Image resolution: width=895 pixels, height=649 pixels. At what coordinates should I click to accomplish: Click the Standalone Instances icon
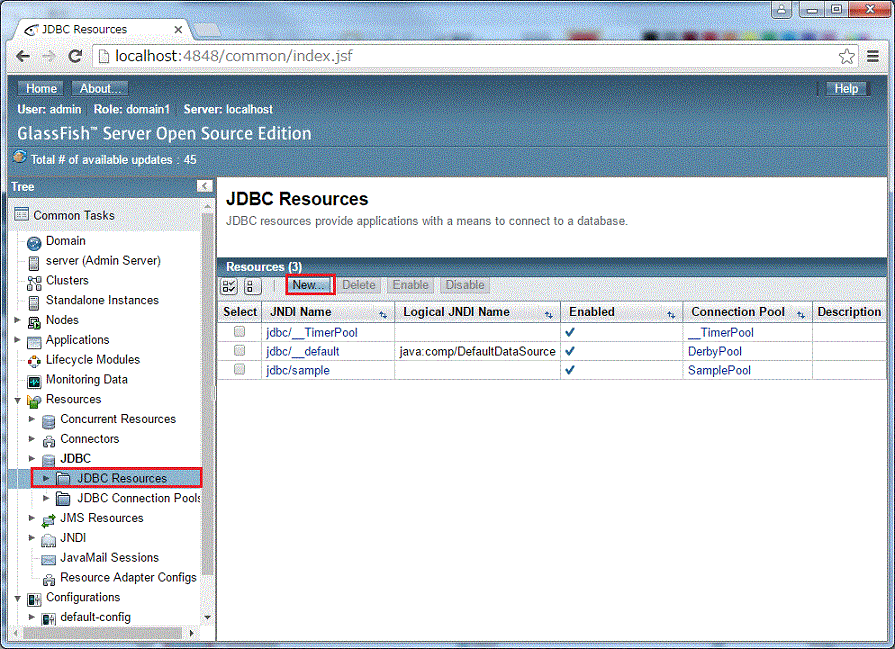pyautogui.click(x=34, y=303)
